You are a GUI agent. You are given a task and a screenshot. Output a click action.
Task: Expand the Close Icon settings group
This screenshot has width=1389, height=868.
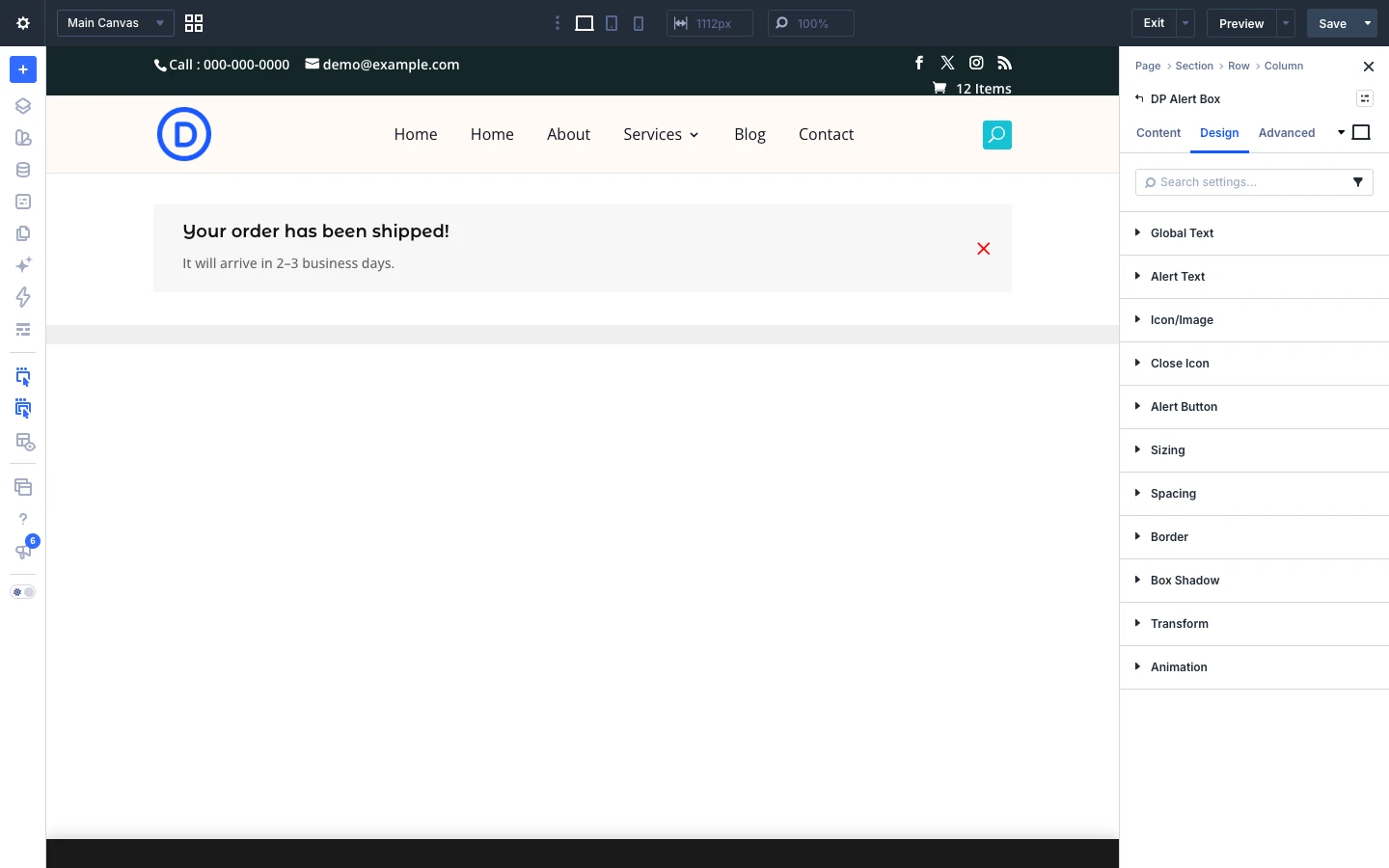coord(1254,364)
